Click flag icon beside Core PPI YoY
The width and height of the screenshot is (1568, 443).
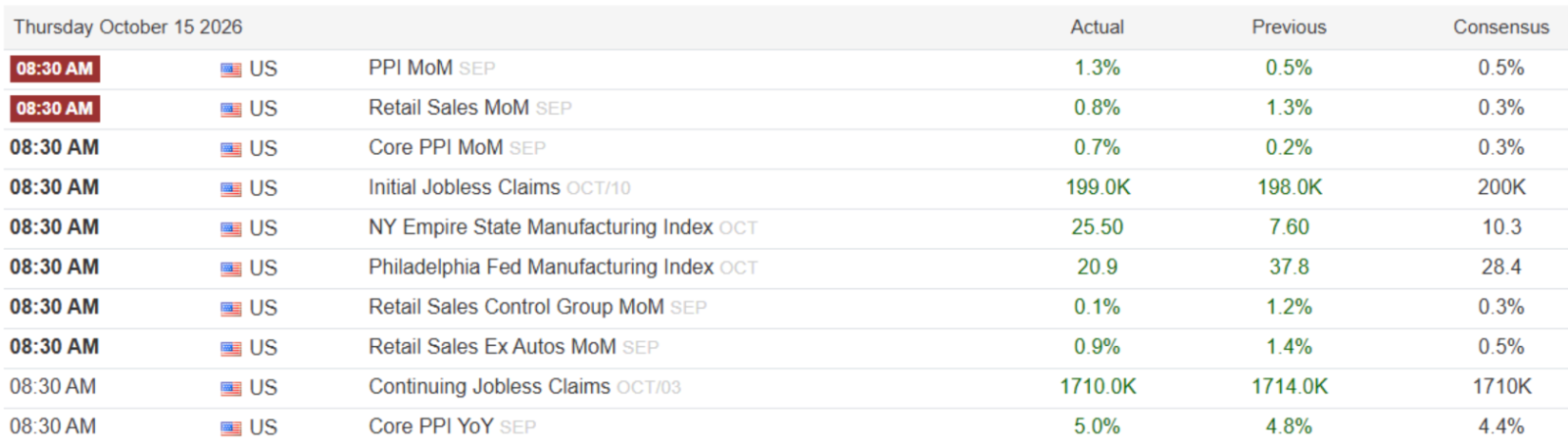click(x=231, y=428)
